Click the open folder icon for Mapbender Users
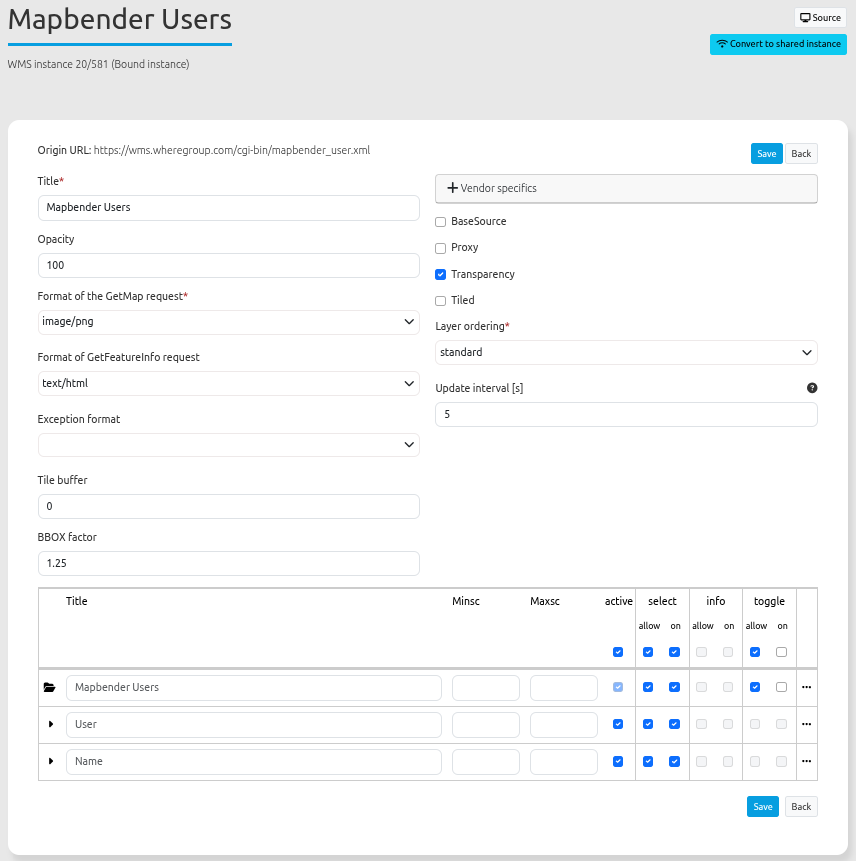The width and height of the screenshot is (856, 861). click(49, 687)
